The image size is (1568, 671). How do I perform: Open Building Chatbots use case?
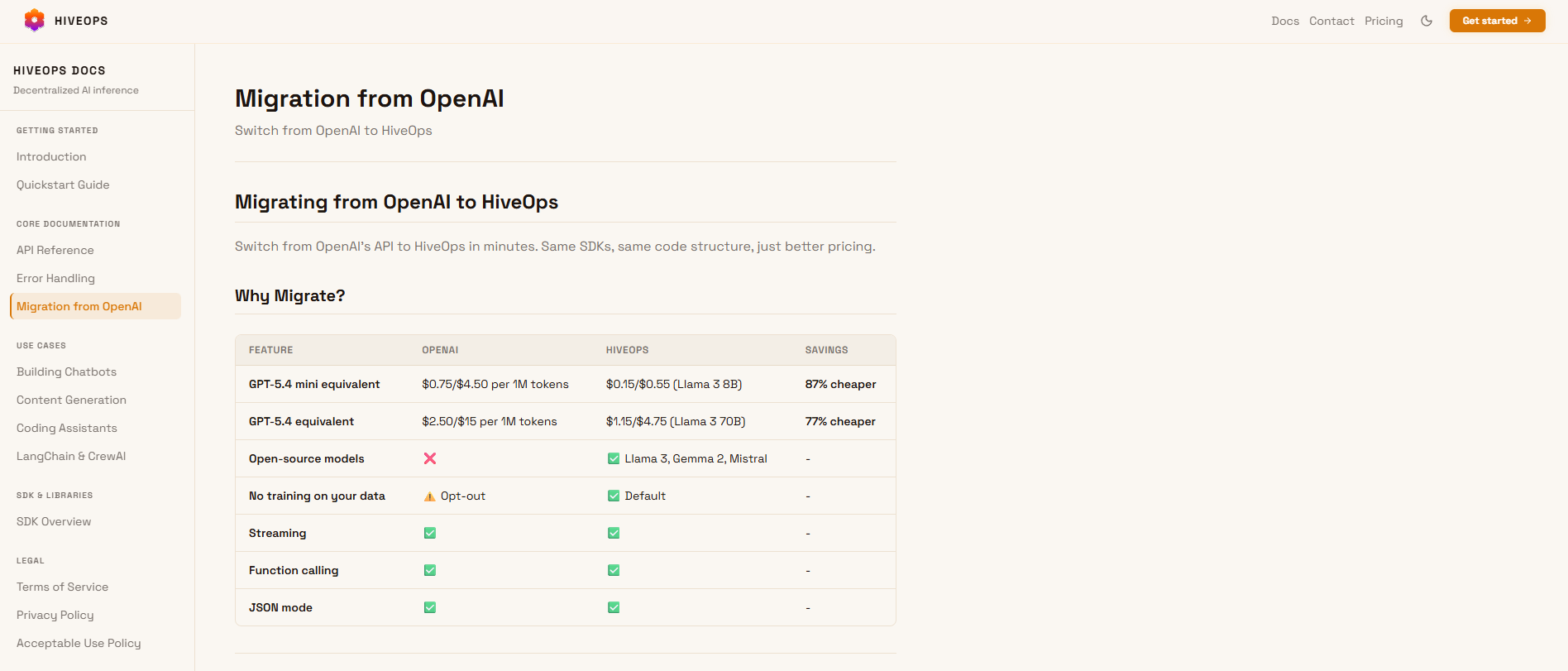pos(66,371)
